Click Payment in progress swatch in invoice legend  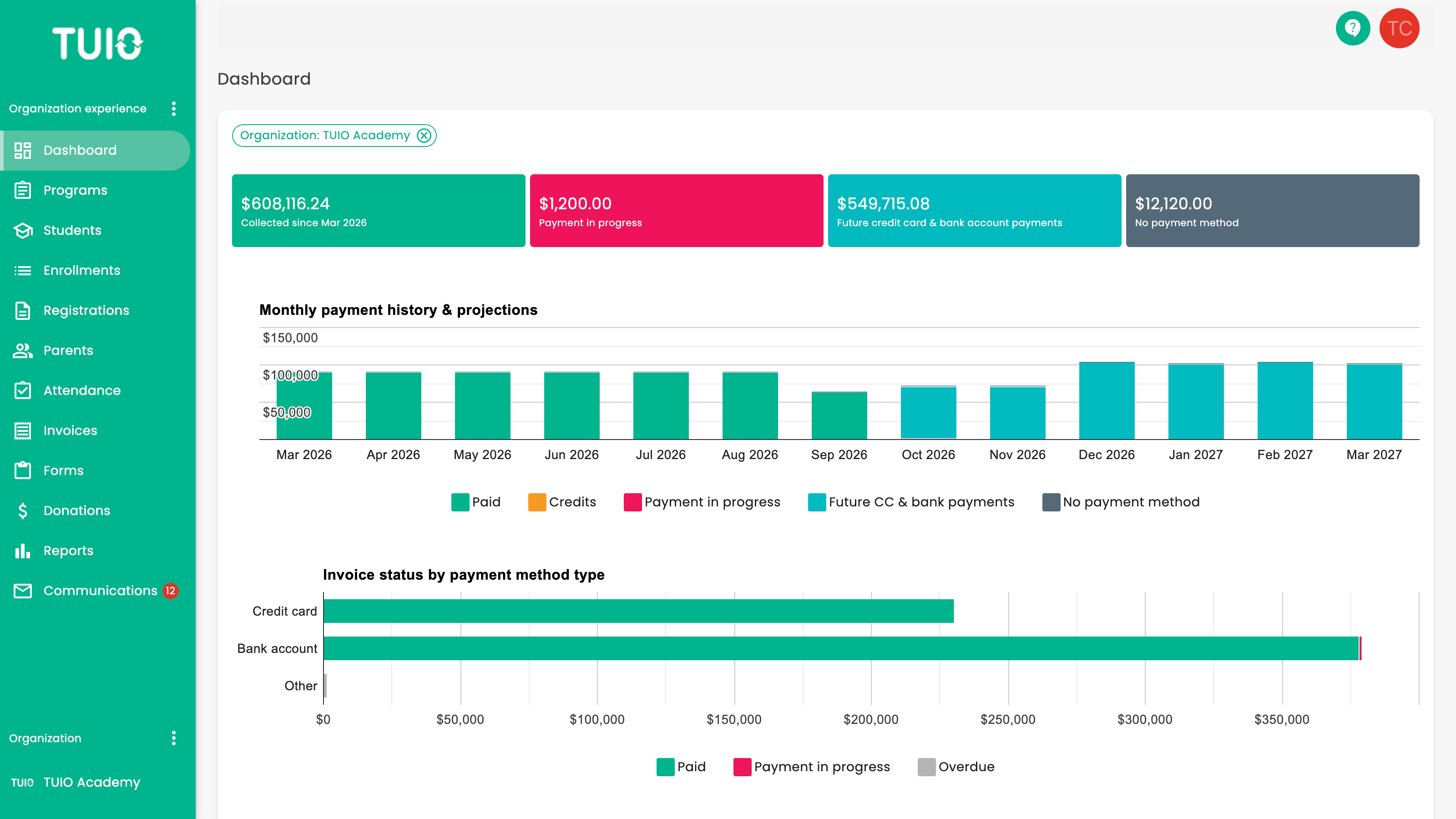[x=743, y=767]
